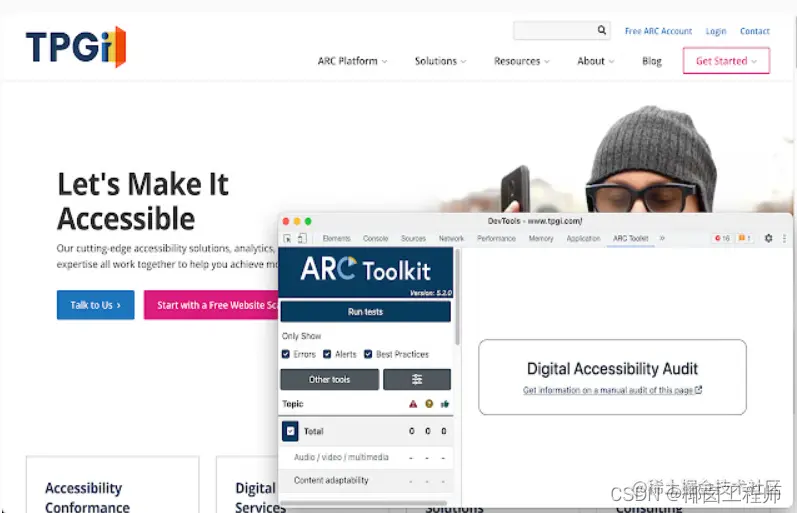
Task: Open the Blog page link
Action: [652, 61]
